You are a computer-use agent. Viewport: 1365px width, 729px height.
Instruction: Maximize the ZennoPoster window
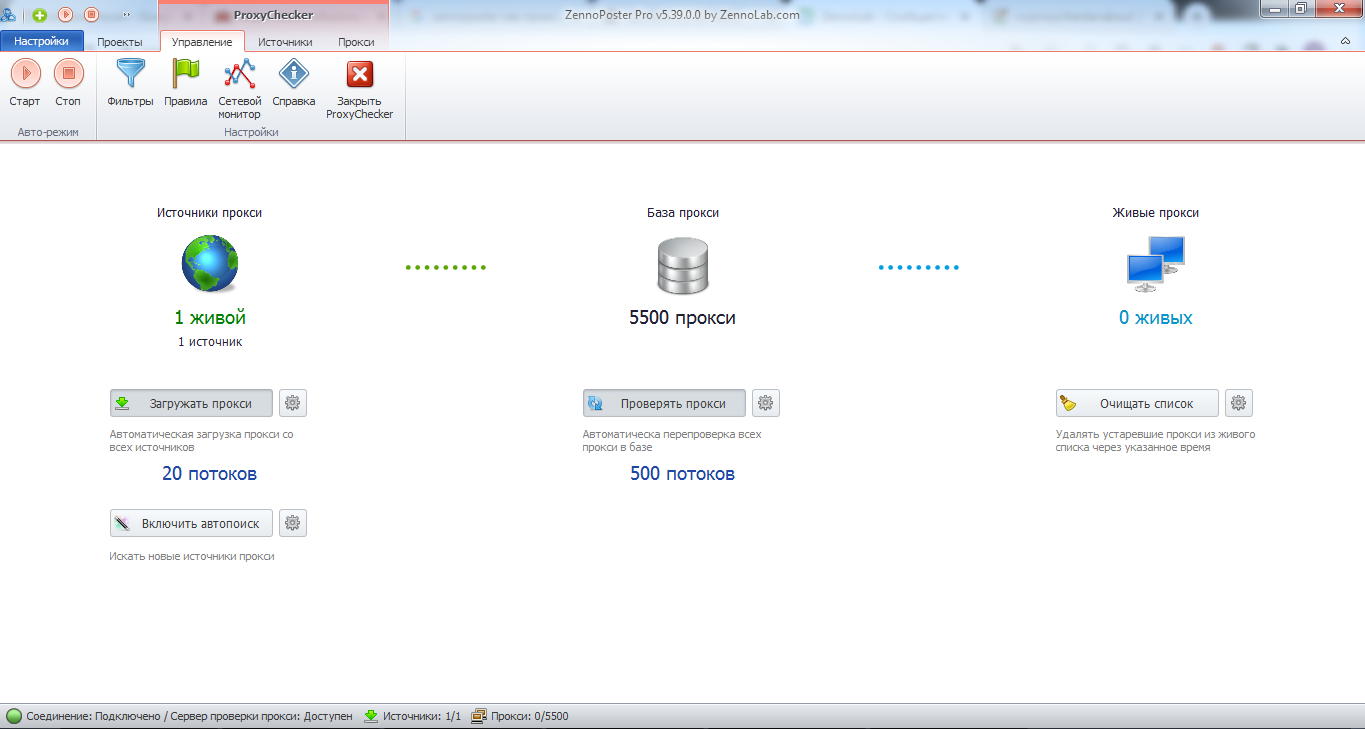pos(1301,9)
